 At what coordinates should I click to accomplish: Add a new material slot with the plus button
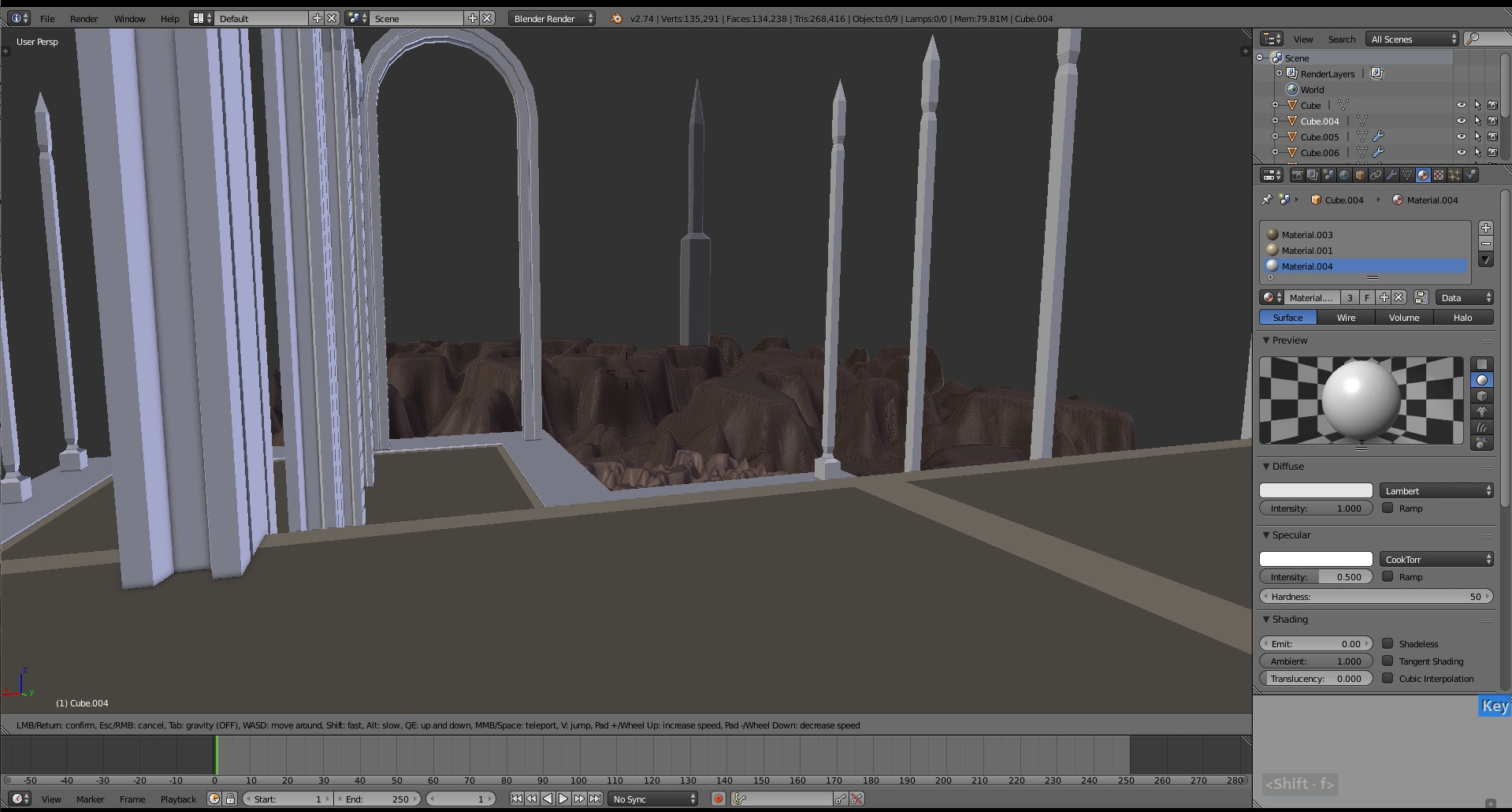point(1485,228)
